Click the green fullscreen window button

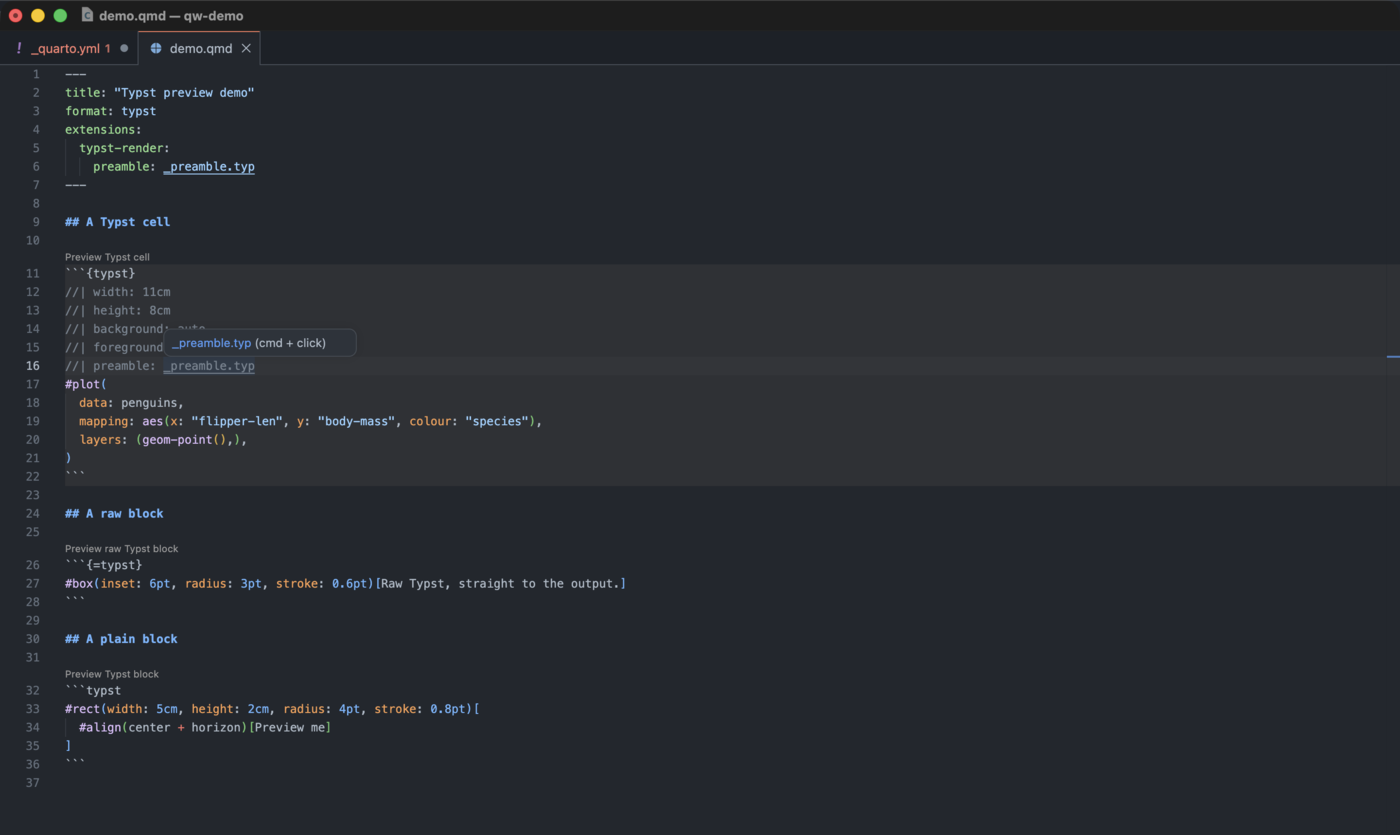point(60,15)
